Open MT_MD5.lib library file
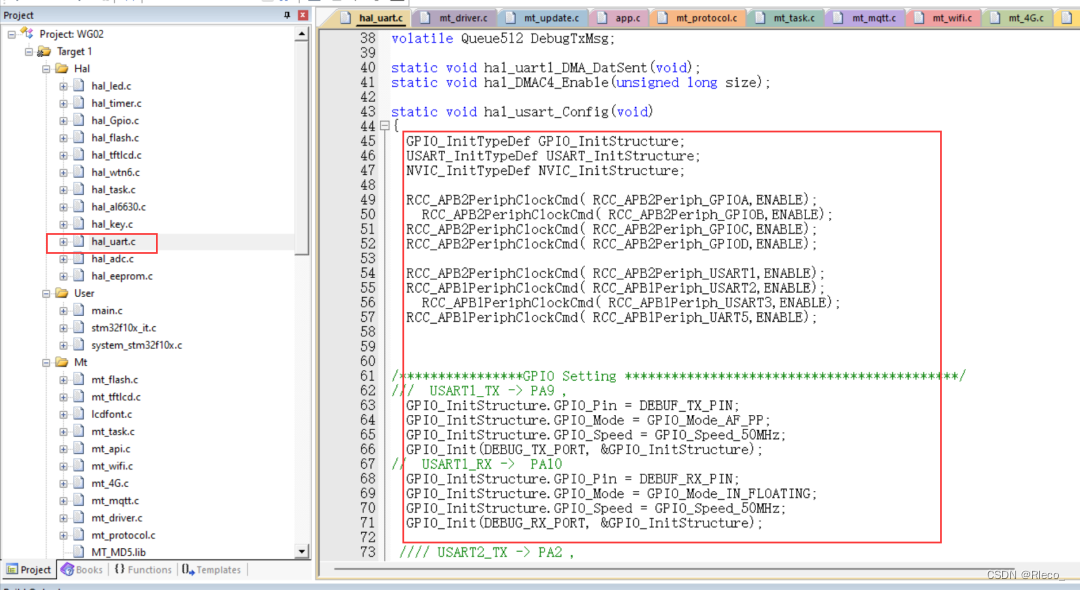The width and height of the screenshot is (1080, 590). click(x=118, y=552)
